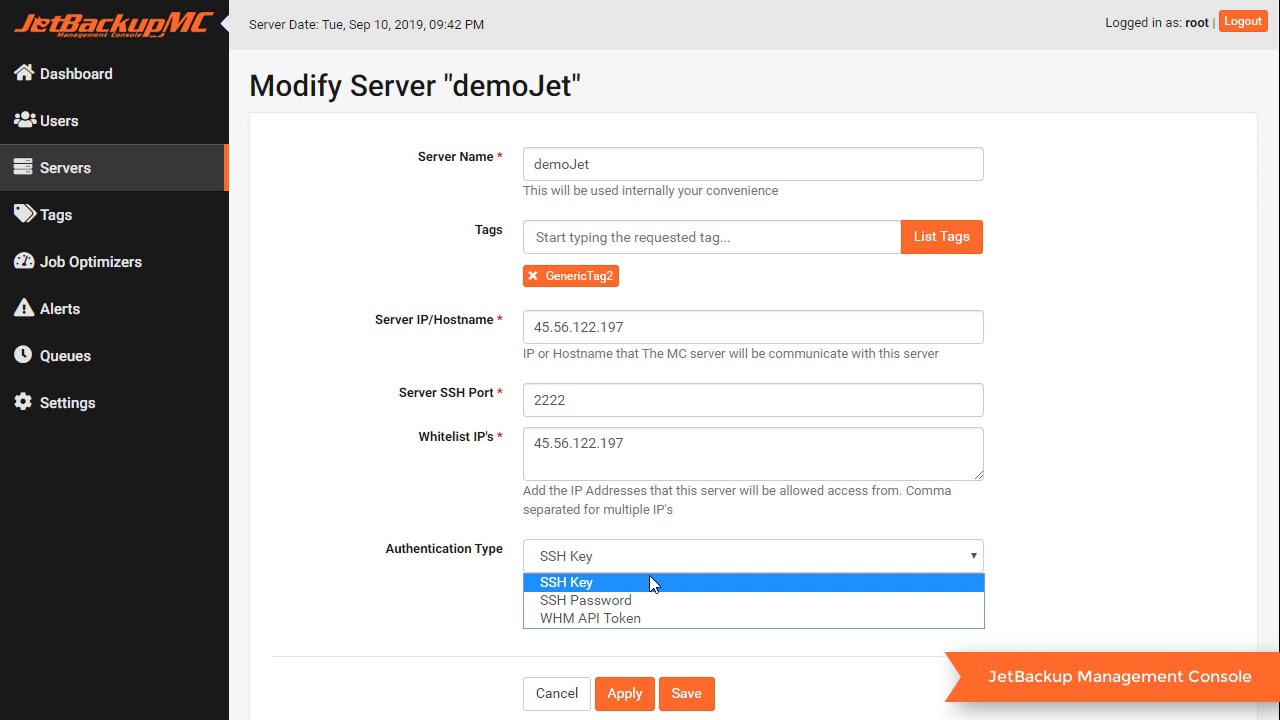Screen dimensions: 1280x720
Task: Remove GenericTag2 via its x icon
Action: pos(533,276)
